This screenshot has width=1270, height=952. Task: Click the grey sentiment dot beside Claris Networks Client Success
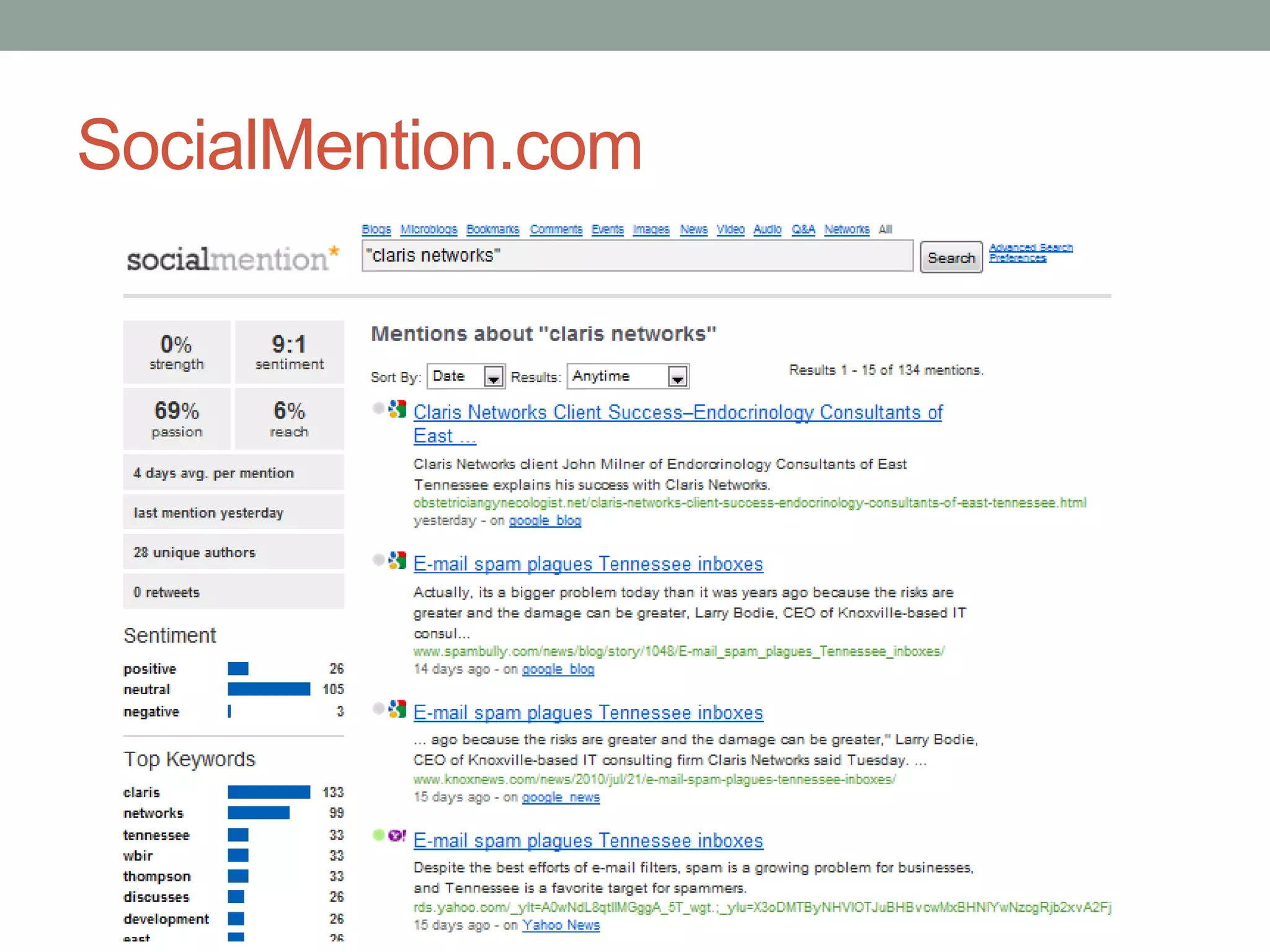pyautogui.click(x=378, y=408)
